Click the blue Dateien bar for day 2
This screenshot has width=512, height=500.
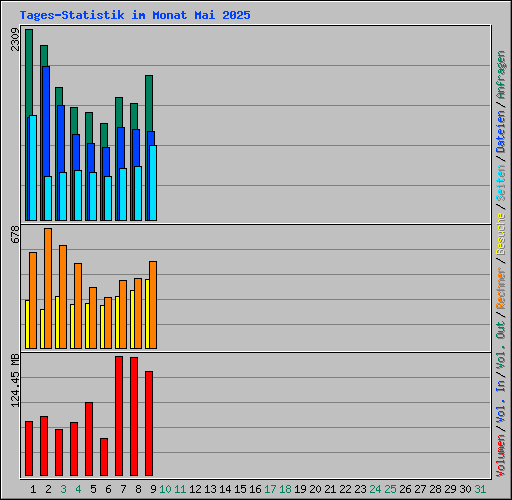46,121
